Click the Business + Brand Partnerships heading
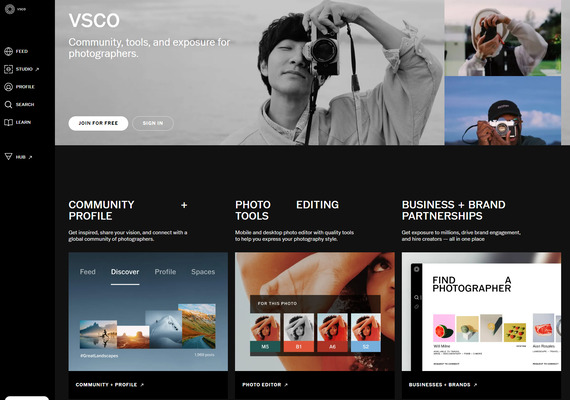570x400 pixels. pos(453,210)
